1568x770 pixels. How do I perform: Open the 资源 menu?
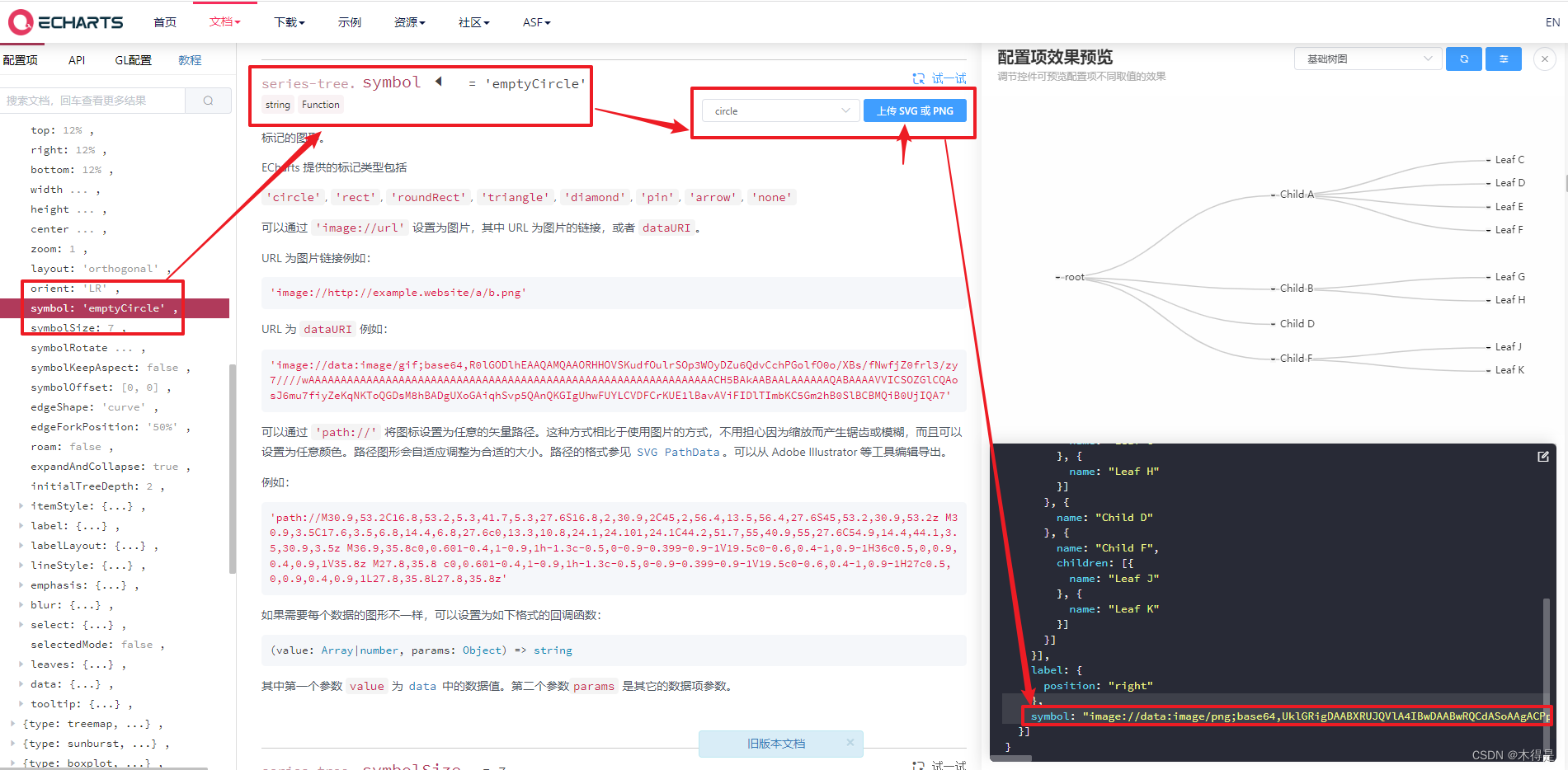pyautogui.click(x=409, y=22)
